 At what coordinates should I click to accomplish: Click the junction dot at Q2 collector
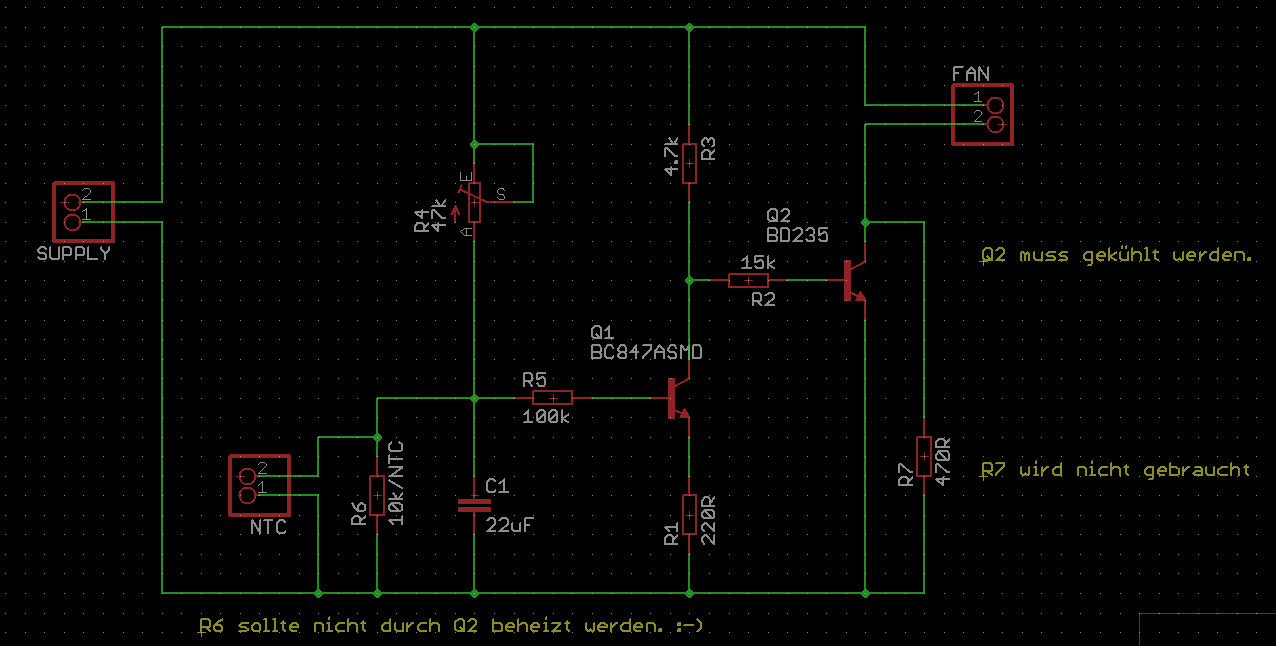click(865, 222)
